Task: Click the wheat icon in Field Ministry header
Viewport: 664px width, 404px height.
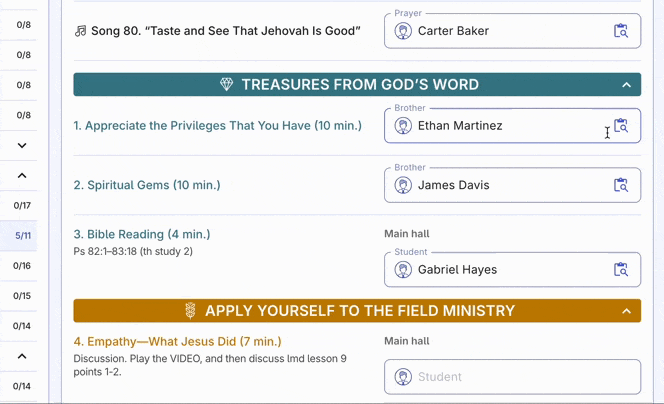Action: pyautogui.click(x=190, y=311)
